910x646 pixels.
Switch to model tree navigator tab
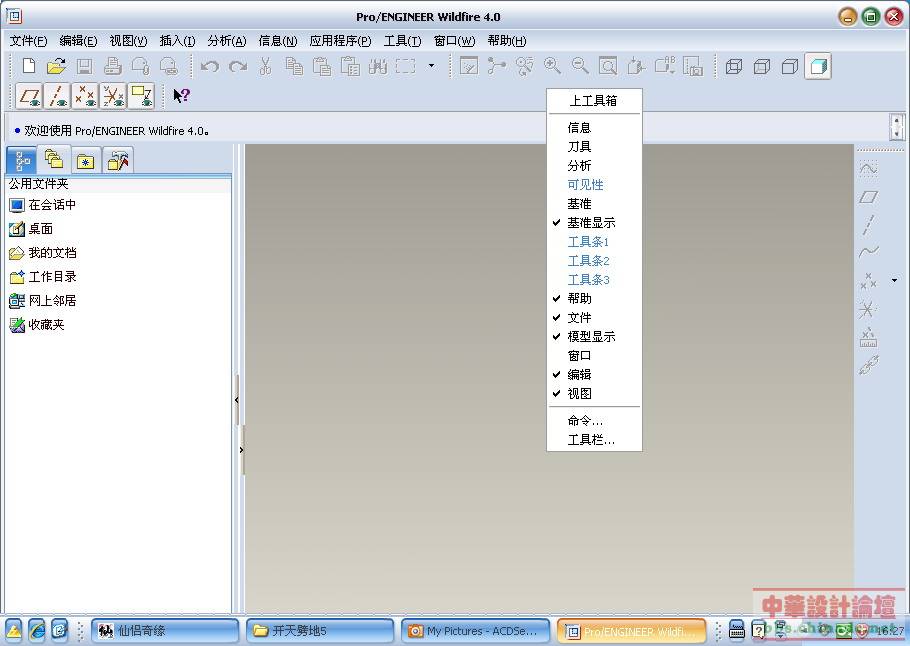(x=21, y=160)
